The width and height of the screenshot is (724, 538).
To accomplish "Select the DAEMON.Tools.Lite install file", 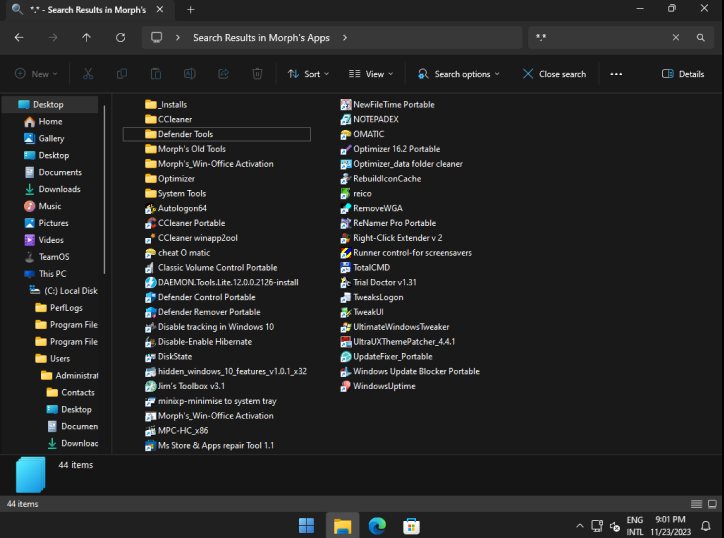I will (222, 282).
